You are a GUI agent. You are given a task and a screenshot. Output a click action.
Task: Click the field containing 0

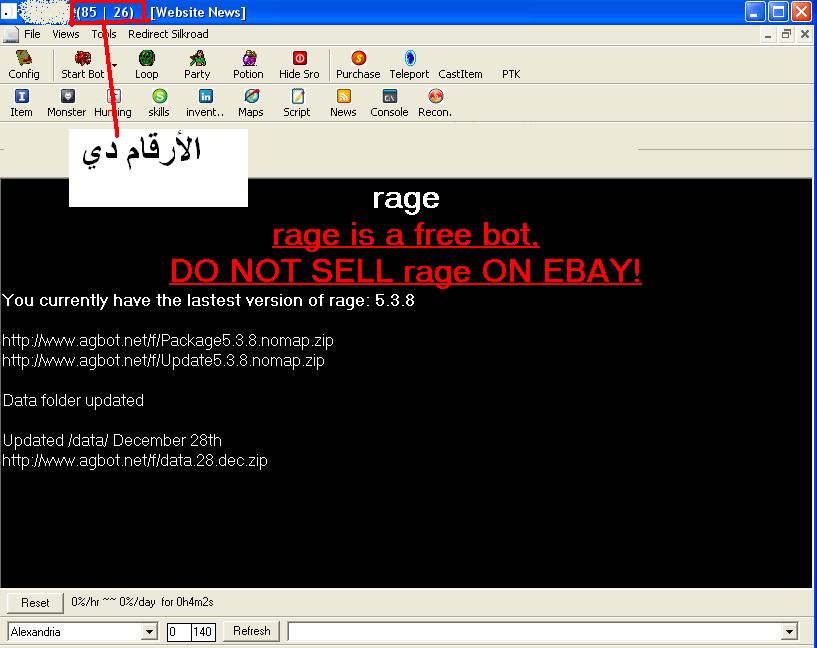point(179,632)
